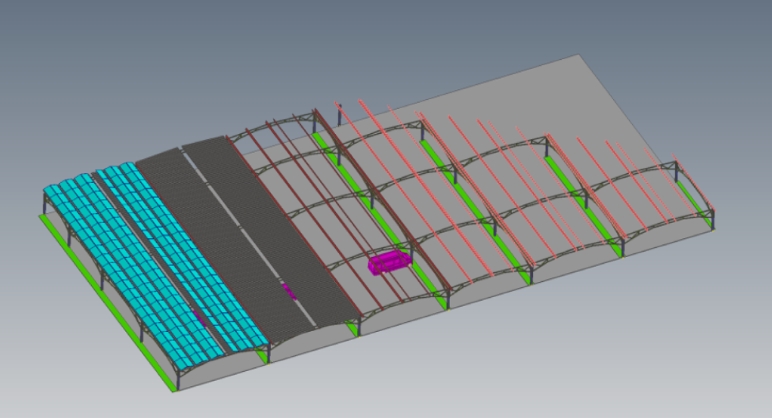Select the second cyan glass roof strip
772x418 pixels.
pos(180,250)
